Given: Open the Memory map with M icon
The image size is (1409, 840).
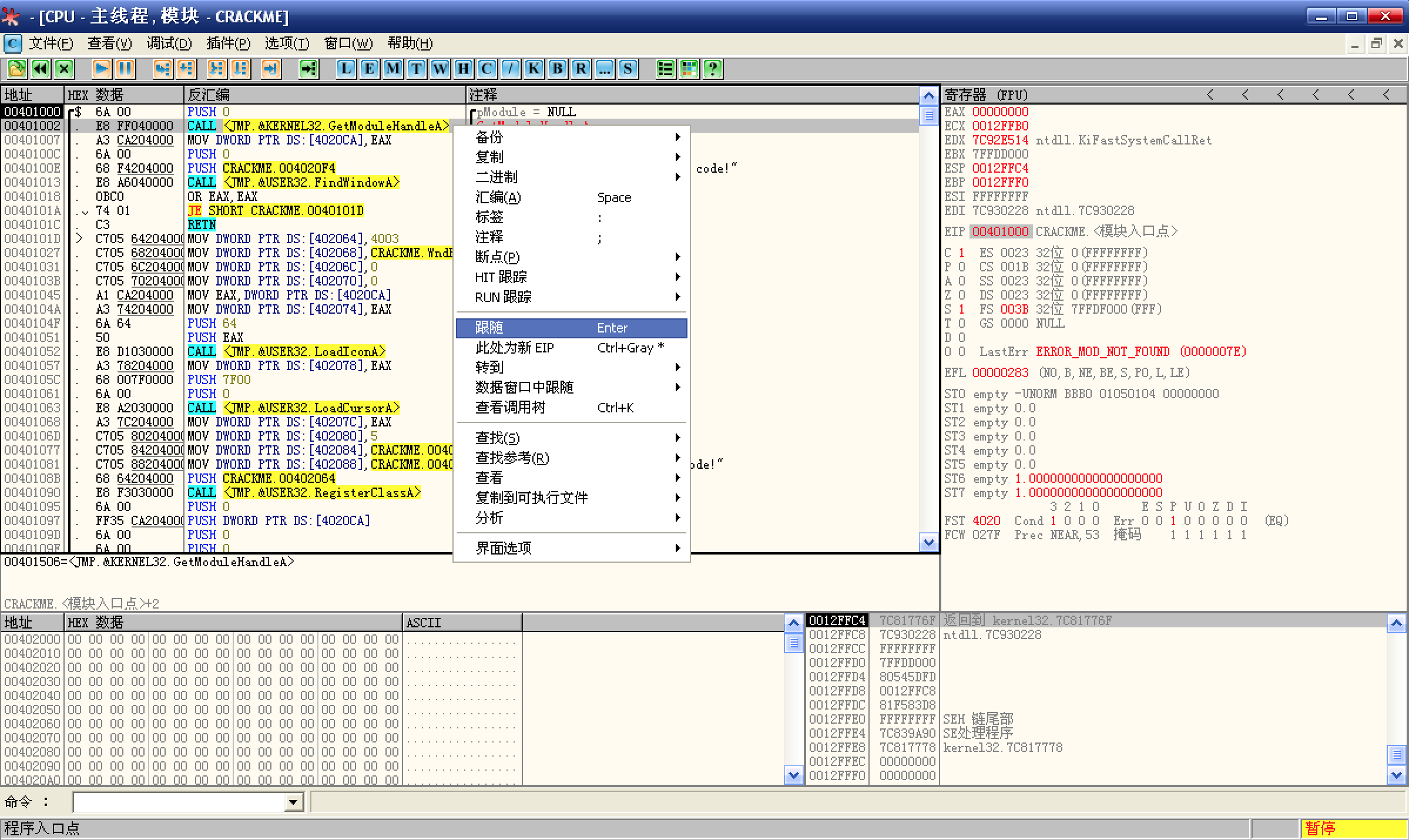Looking at the screenshot, I should click(x=393, y=69).
